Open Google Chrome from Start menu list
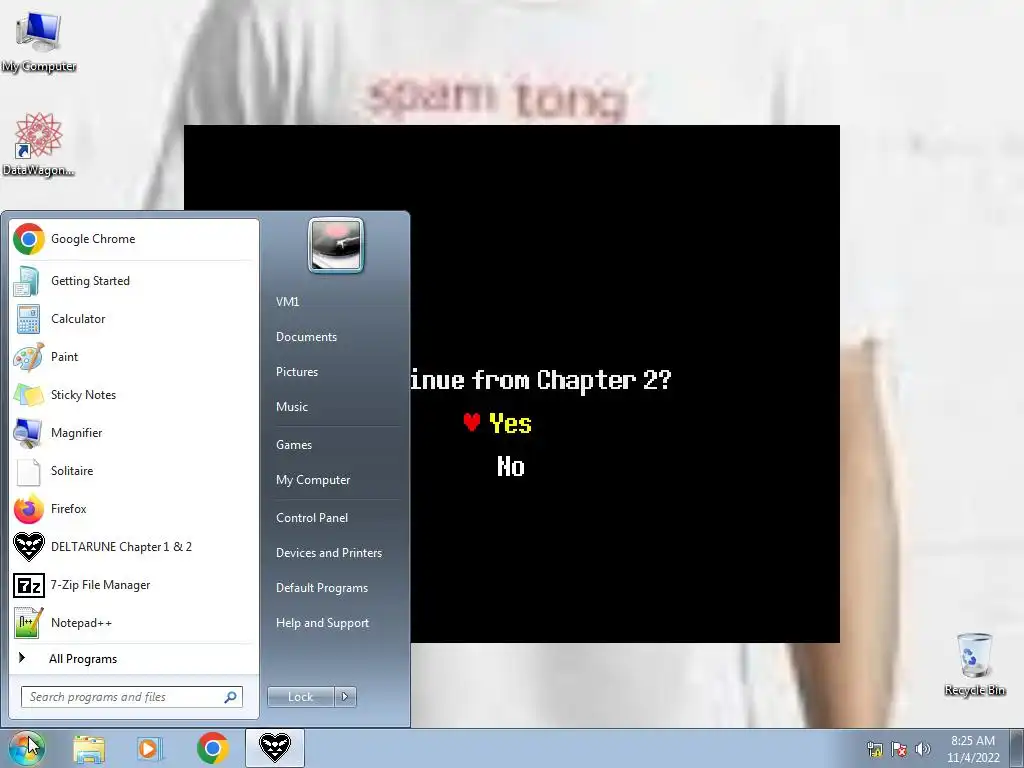 click(134, 239)
